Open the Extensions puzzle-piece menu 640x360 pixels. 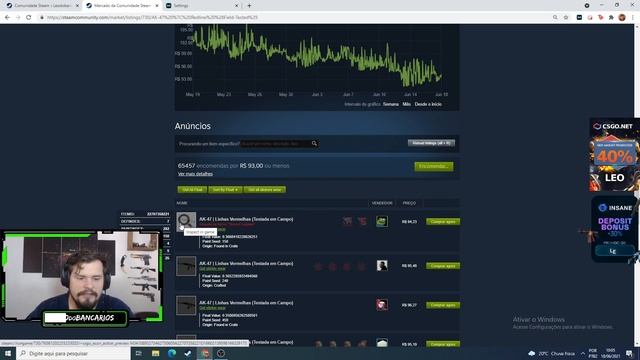pyautogui.click(x=611, y=18)
